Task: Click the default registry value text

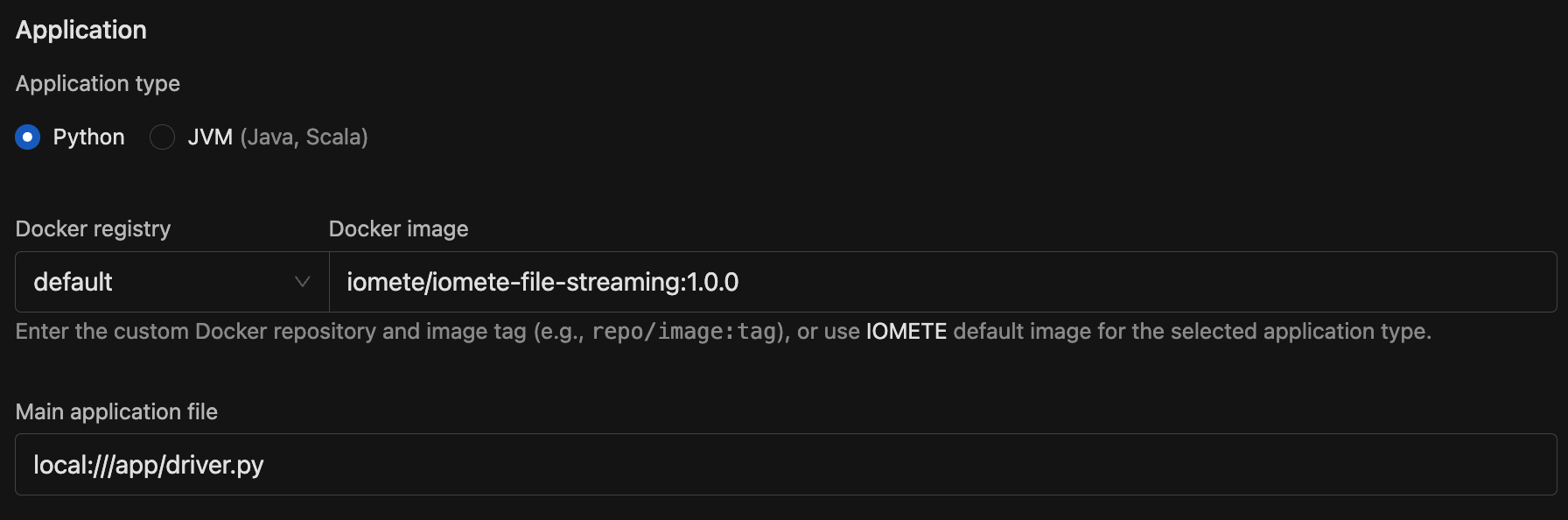Action: (x=73, y=282)
